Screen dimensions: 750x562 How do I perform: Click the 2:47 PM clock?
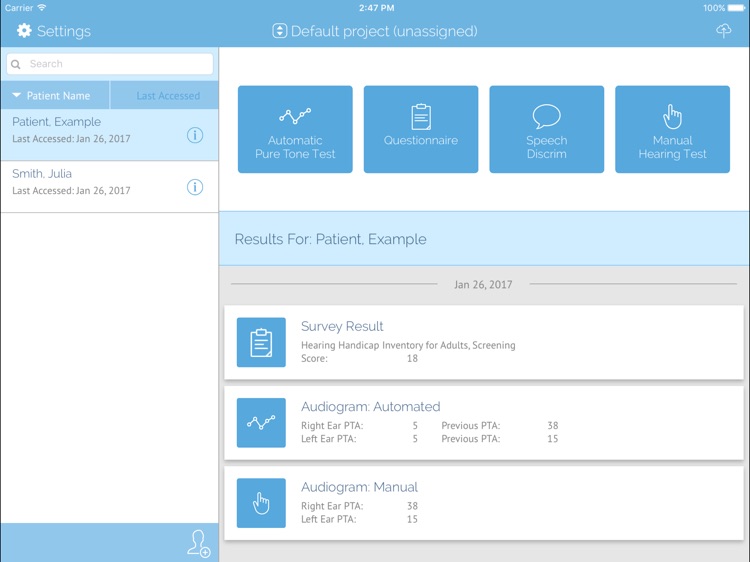(376, 8)
